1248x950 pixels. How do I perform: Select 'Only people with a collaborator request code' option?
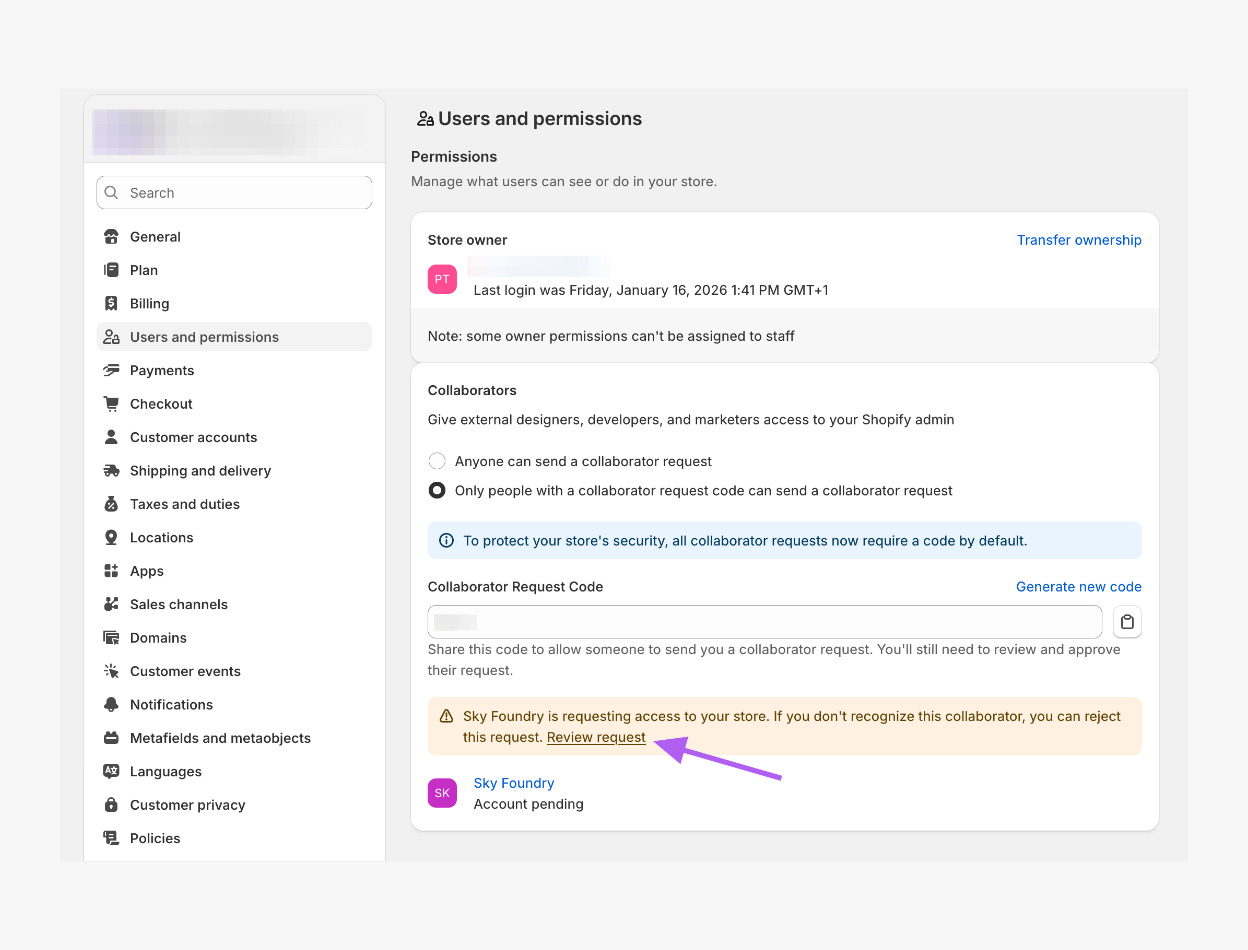coord(437,491)
